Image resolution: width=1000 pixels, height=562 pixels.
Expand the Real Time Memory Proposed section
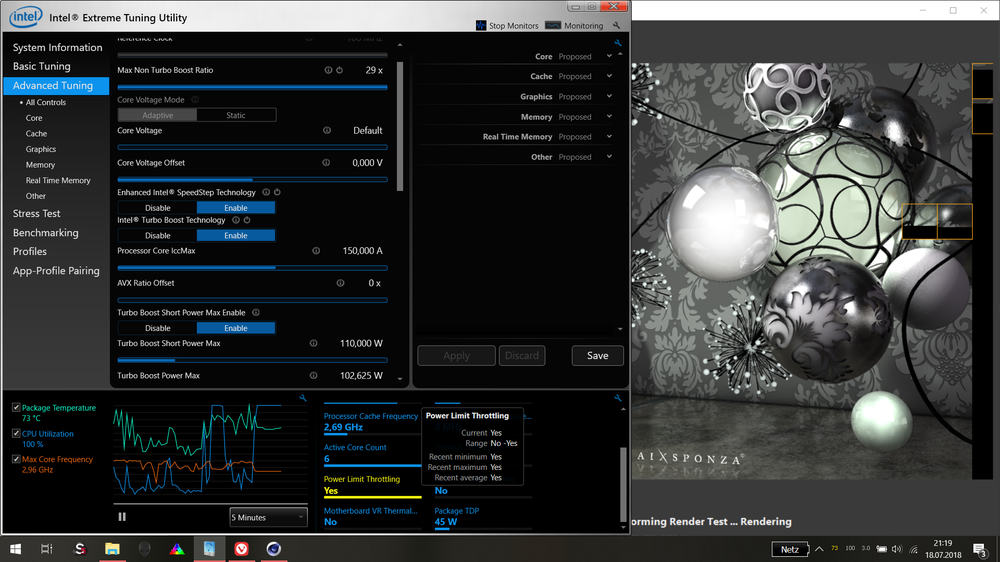click(x=609, y=137)
